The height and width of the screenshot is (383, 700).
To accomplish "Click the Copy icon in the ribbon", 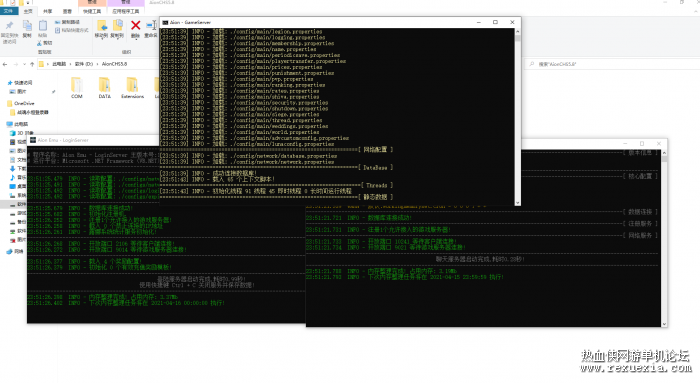I will click(27, 26).
